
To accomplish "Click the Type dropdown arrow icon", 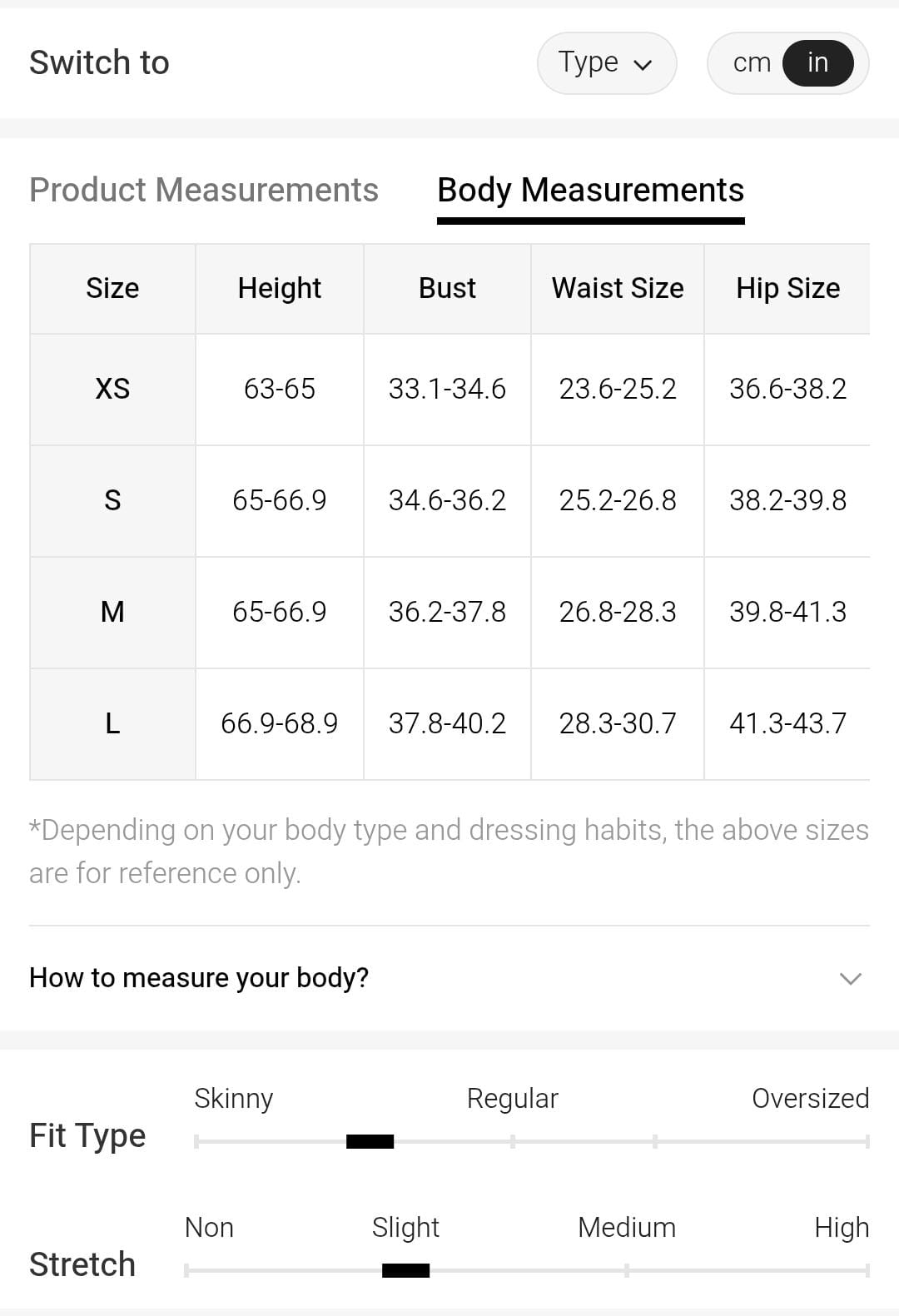I will [643, 65].
